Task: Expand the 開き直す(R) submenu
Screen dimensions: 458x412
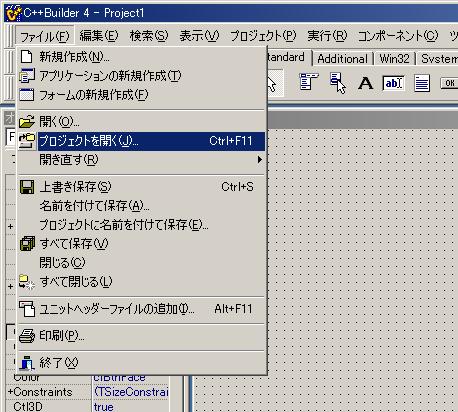Action: pos(141,160)
